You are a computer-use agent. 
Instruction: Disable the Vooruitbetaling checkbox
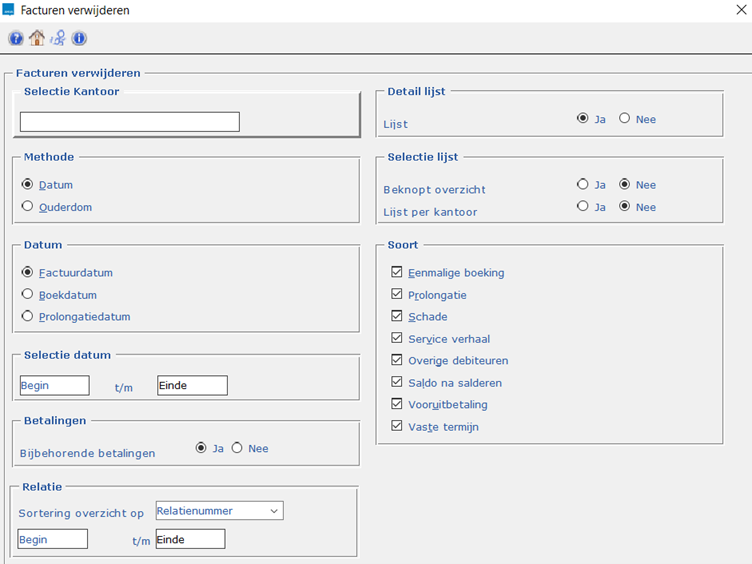pos(397,405)
